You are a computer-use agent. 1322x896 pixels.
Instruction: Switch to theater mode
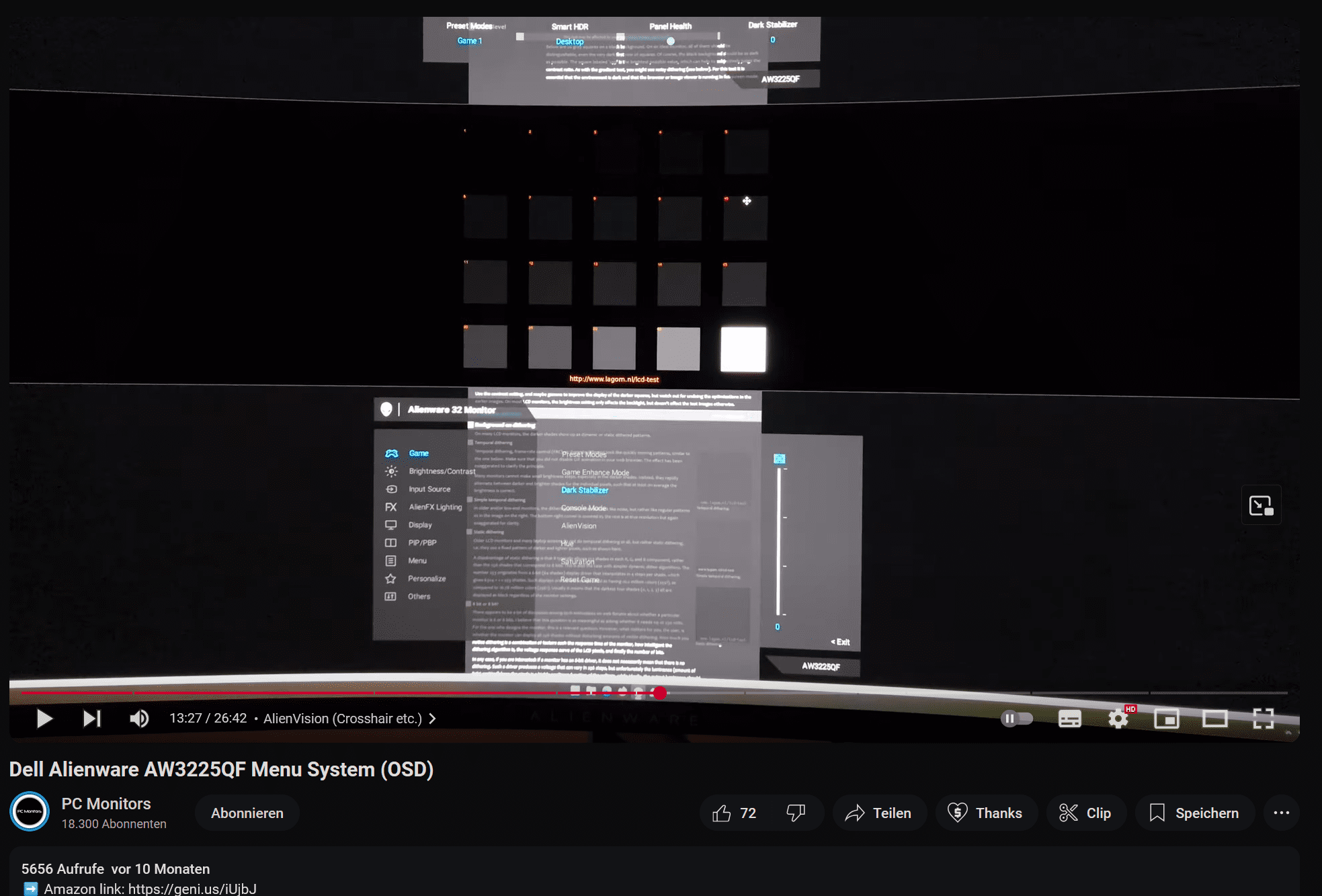[x=1214, y=719]
